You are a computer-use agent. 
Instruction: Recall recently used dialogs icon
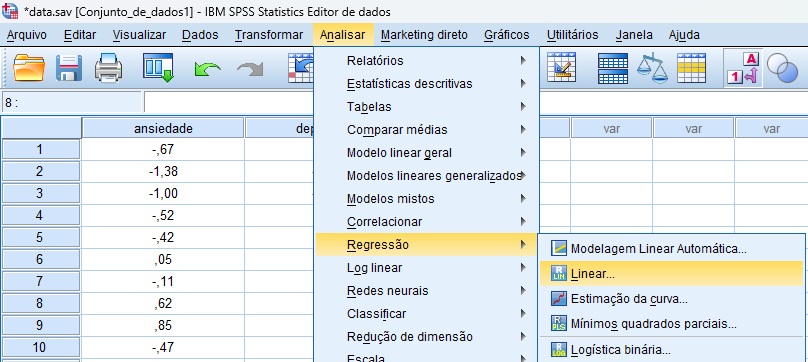158,68
